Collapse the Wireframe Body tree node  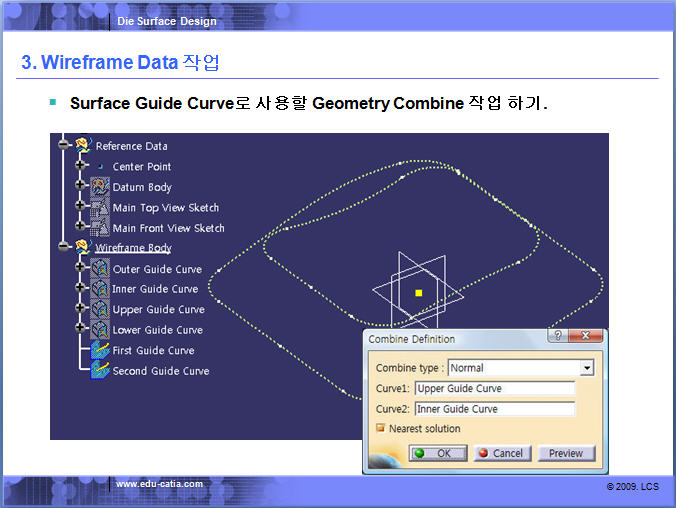click(64, 247)
